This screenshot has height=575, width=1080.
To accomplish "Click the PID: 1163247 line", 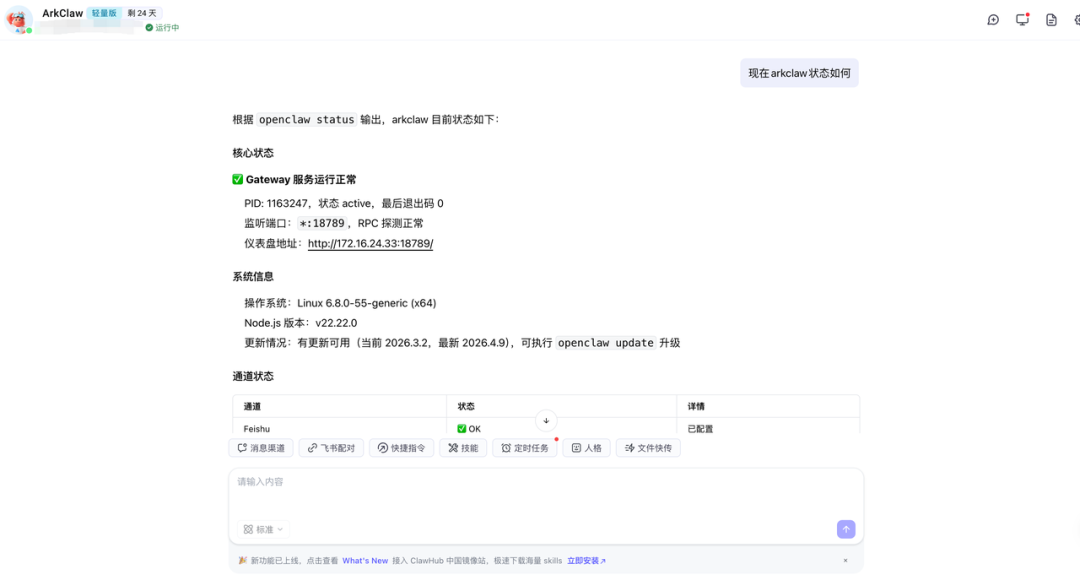I will coord(344,203).
